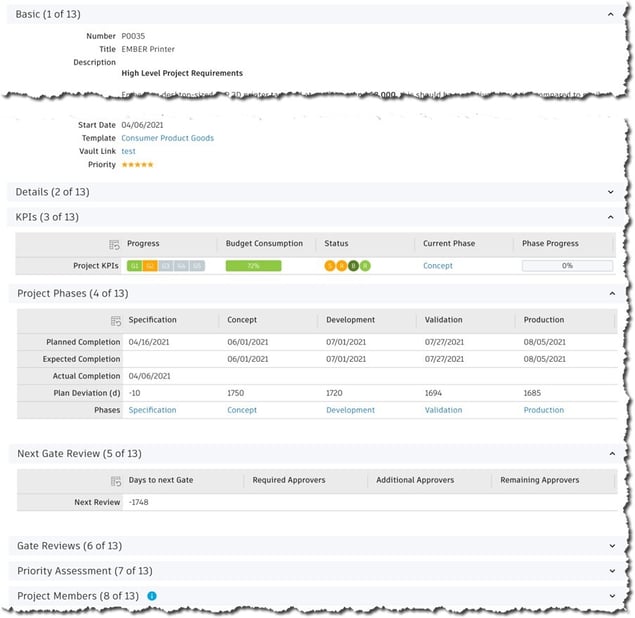Click the Specification column header in Project Phases
Screen dimensions: 635x618
152,320
